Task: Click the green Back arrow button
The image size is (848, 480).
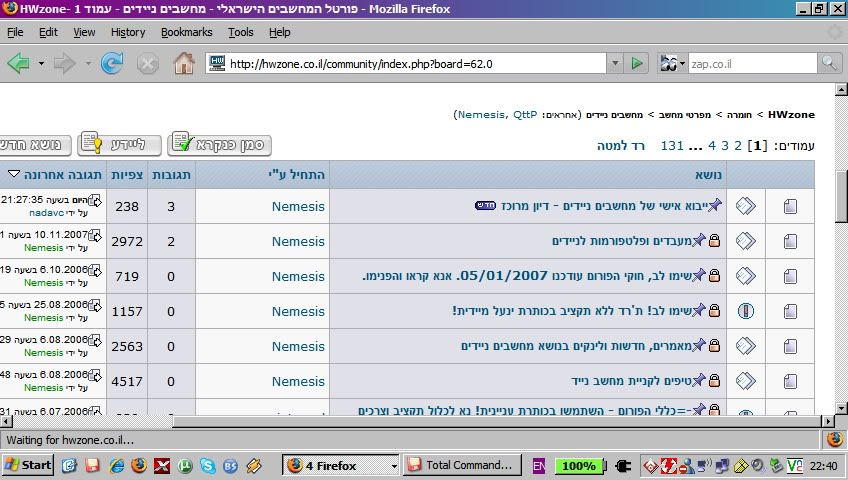Action: click(18, 64)
